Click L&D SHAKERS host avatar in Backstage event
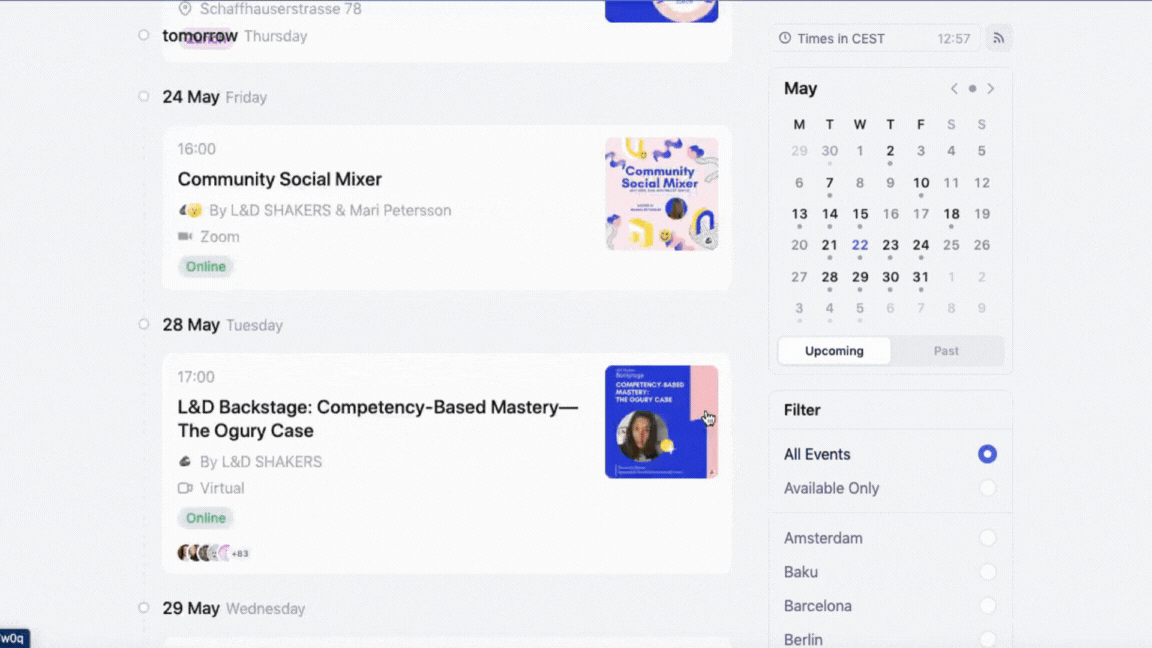 (185, 461)
